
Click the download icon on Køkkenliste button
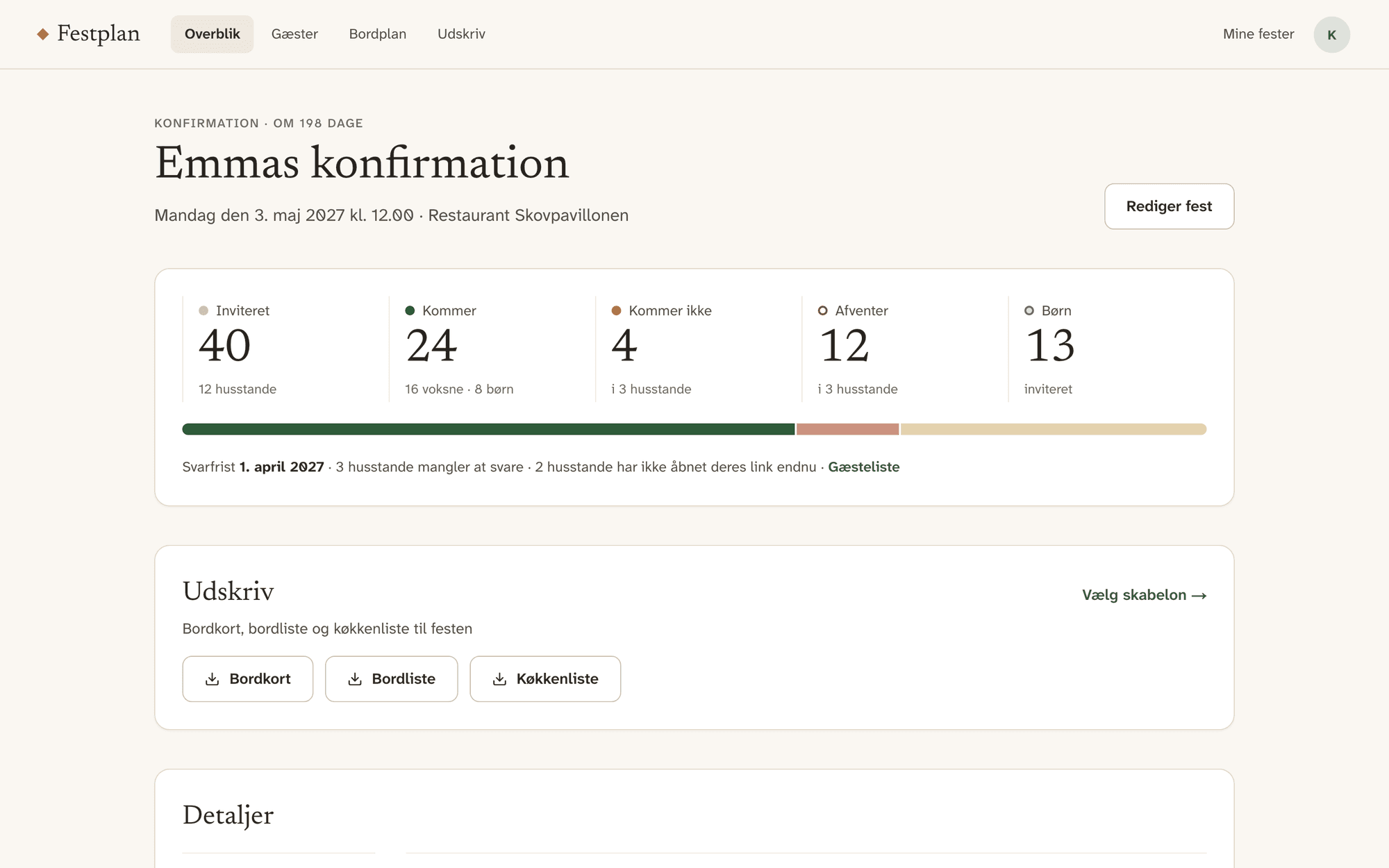click(x=499, y=679)
